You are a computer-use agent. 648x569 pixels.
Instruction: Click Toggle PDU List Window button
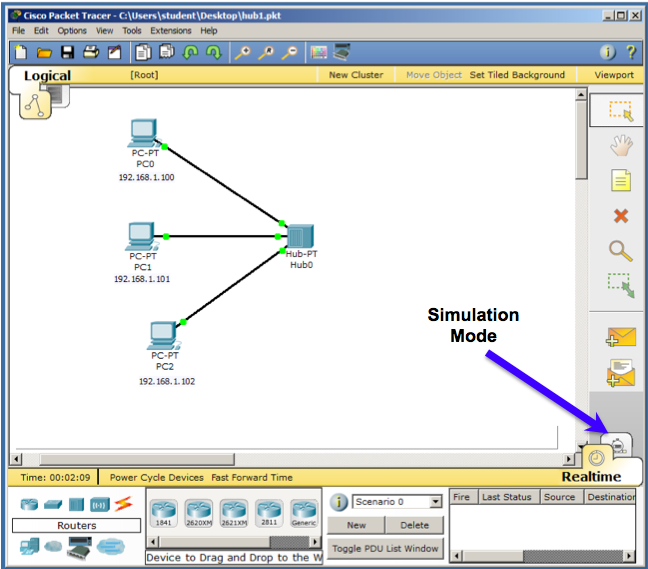385,548
